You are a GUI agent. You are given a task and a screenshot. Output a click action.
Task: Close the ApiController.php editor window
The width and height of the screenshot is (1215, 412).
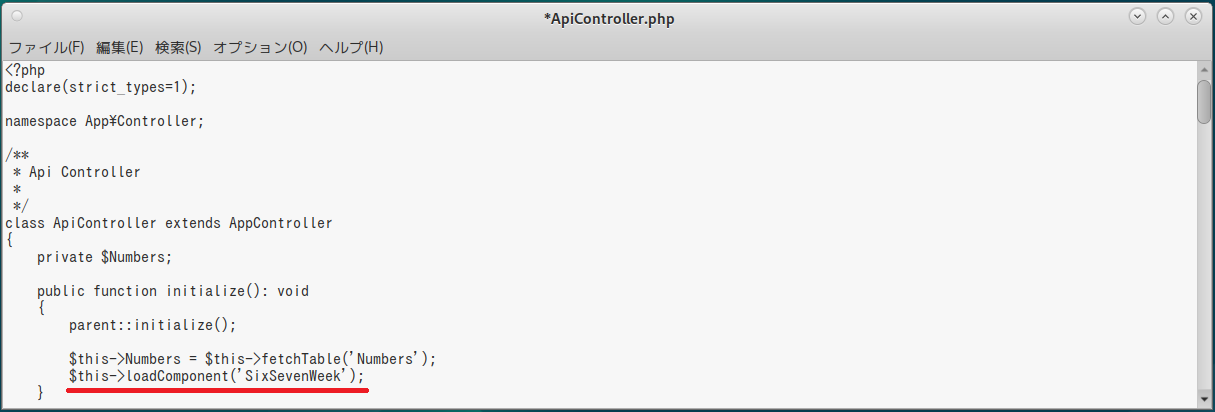pyautogui.click(x=1193, y=17)
